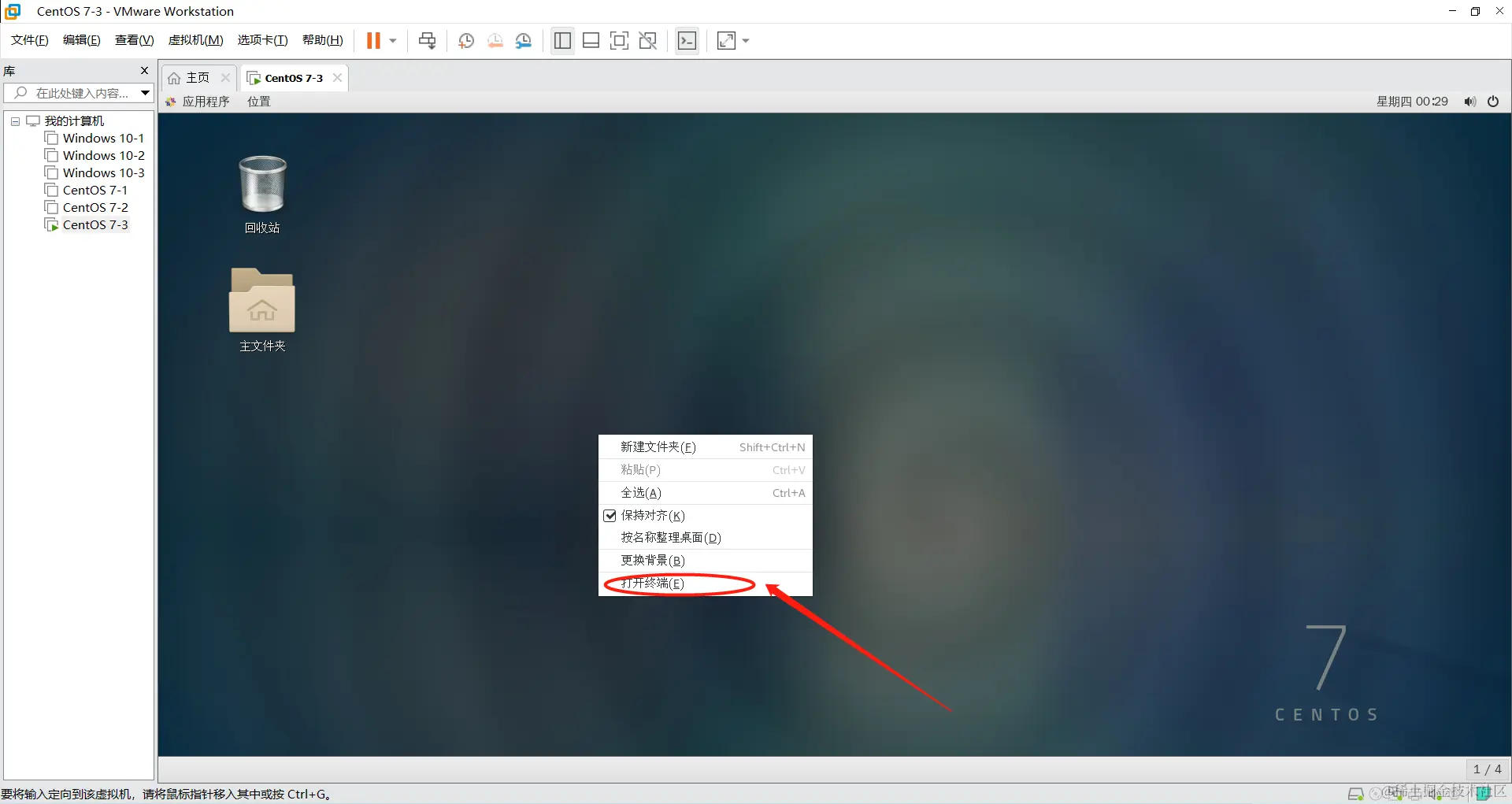
Task: Close the library (库) panel
Action: click(144, 71)
